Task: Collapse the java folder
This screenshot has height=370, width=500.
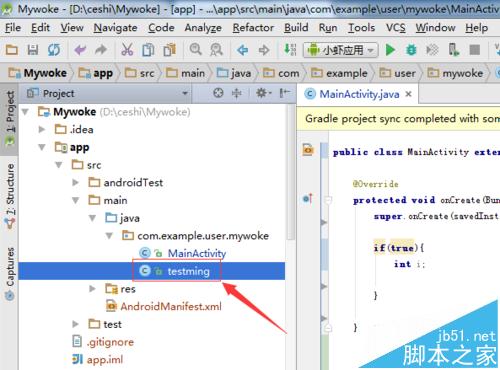Action: [x=92, y=218]
